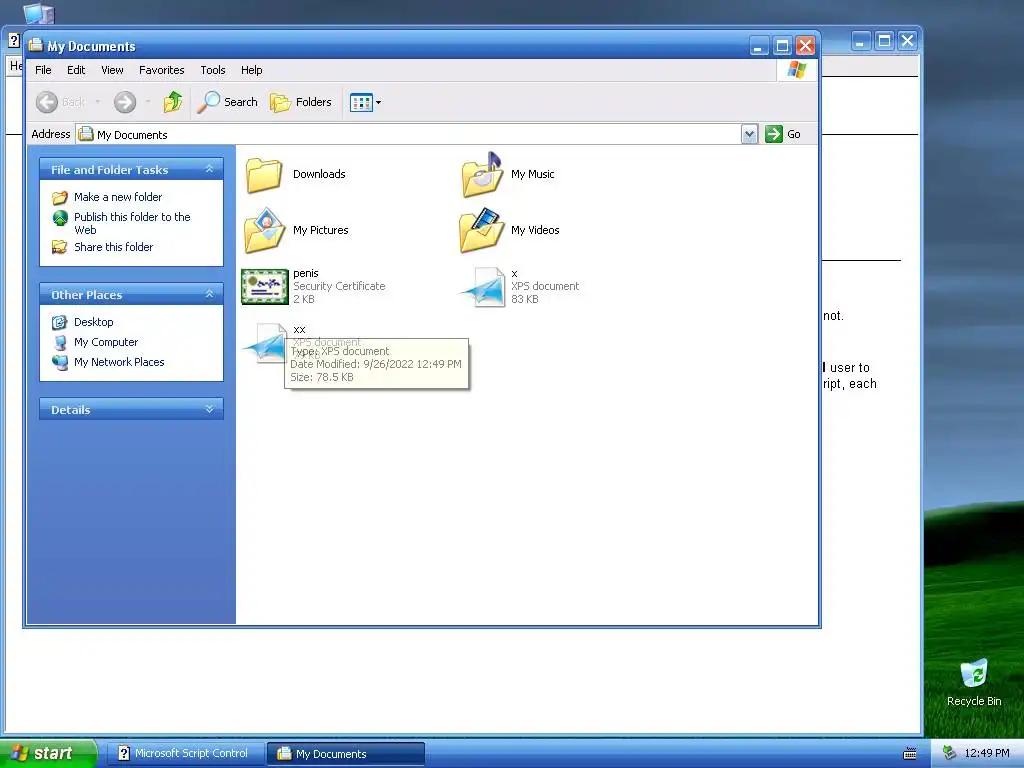Open the File menu
The width and height of the screenshot is (1024, 768).
(43, 70)
